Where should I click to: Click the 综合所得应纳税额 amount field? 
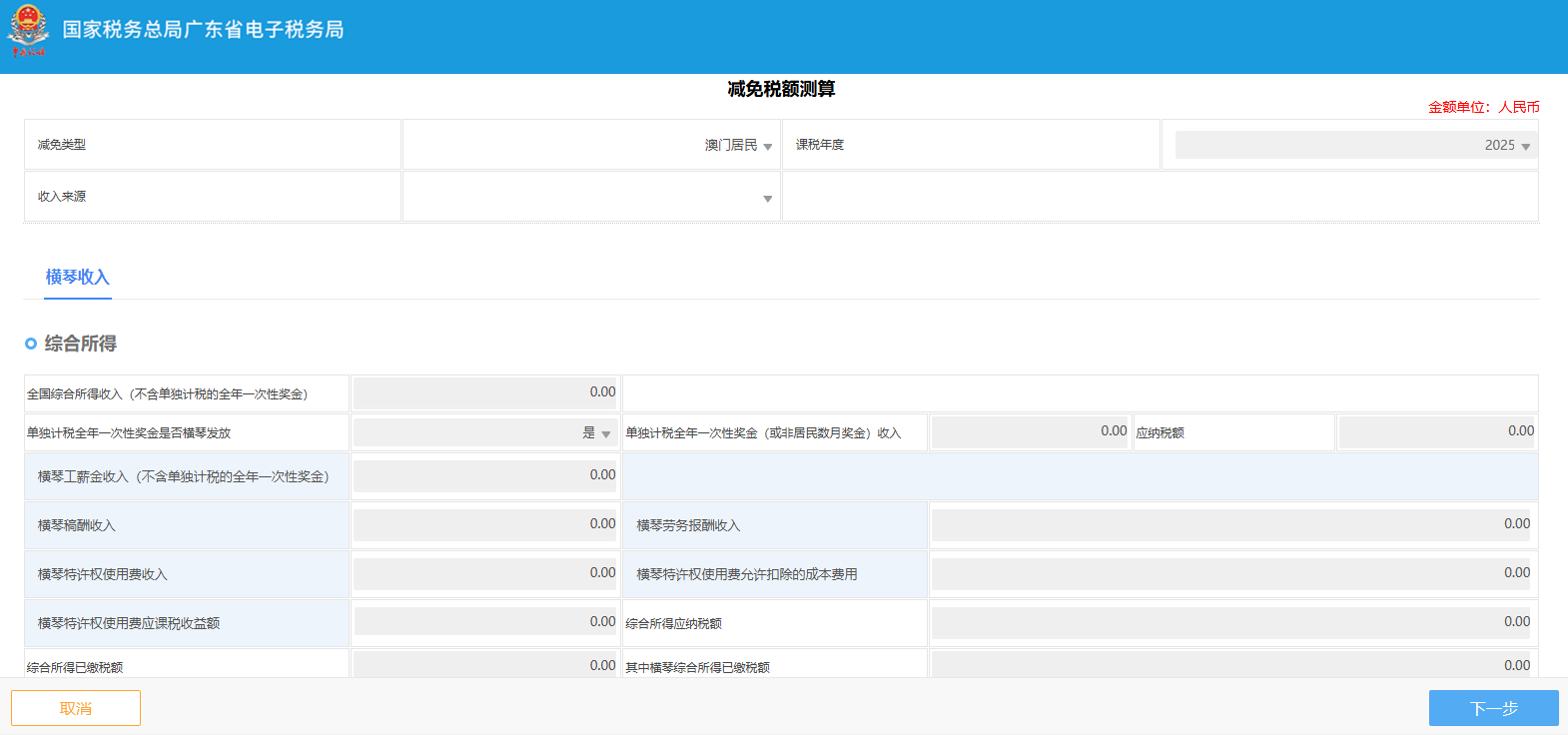click(x=1231, y=623)
